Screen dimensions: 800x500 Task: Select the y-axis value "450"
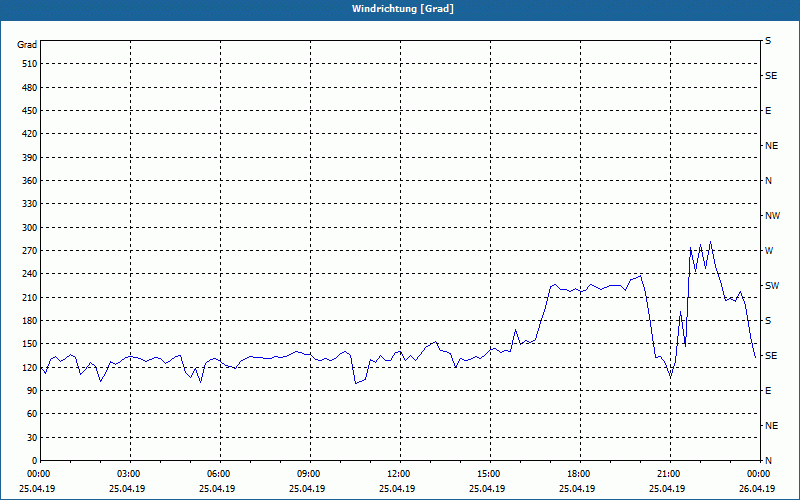(x=30, y=111)
